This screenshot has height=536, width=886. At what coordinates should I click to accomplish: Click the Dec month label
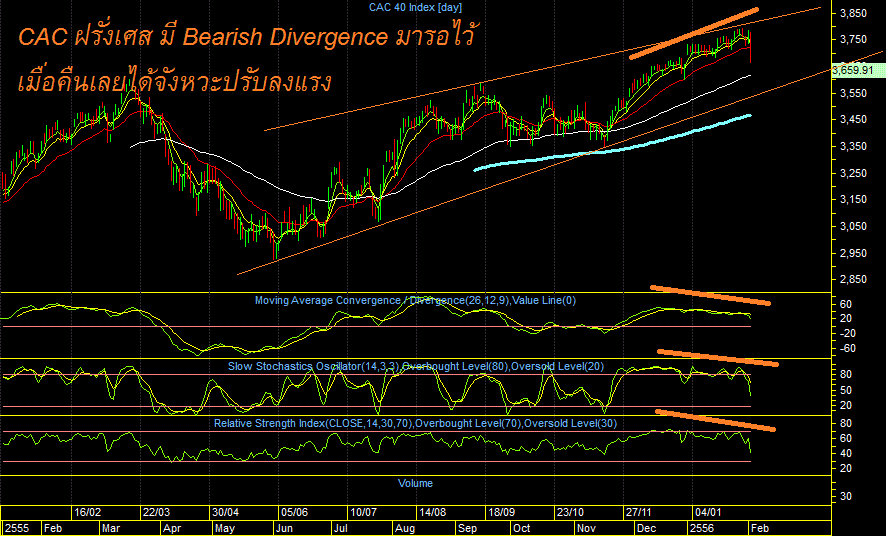pyautogui.click(x=646, y=529)
